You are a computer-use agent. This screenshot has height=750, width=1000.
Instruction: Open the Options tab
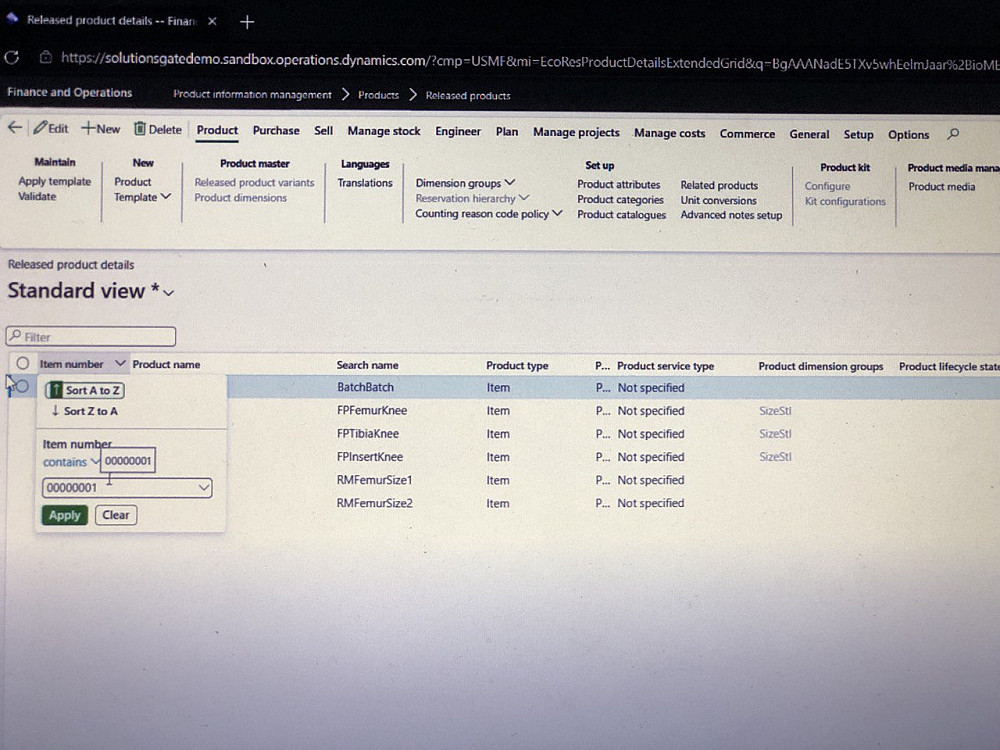908,135
